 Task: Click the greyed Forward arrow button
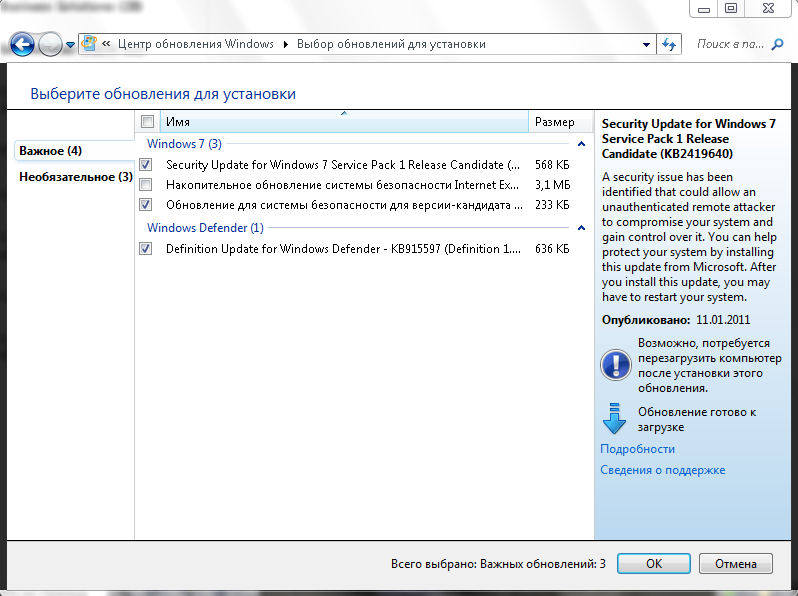(50, 45)
